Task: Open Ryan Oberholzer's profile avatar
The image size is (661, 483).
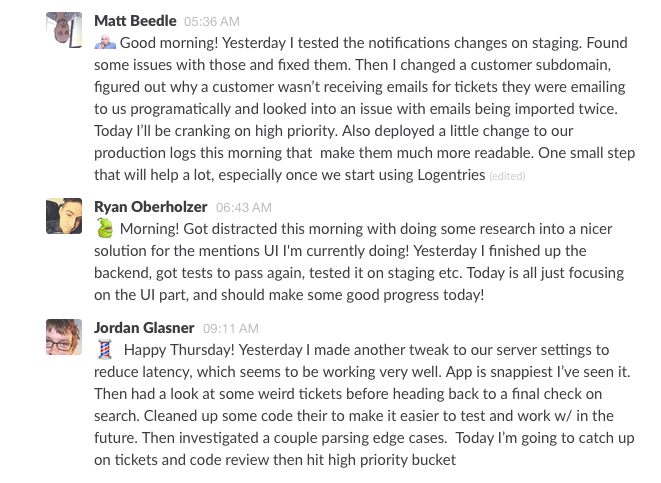Action: pos(64,216)
